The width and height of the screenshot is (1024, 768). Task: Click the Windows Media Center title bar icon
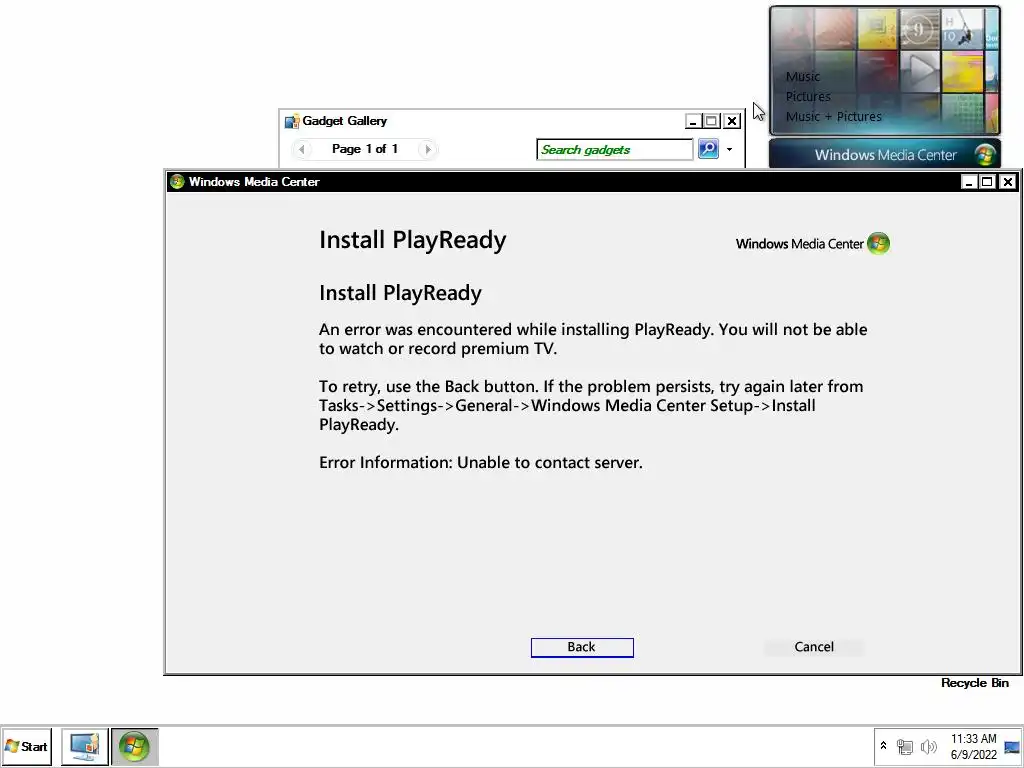click(177, 182)
